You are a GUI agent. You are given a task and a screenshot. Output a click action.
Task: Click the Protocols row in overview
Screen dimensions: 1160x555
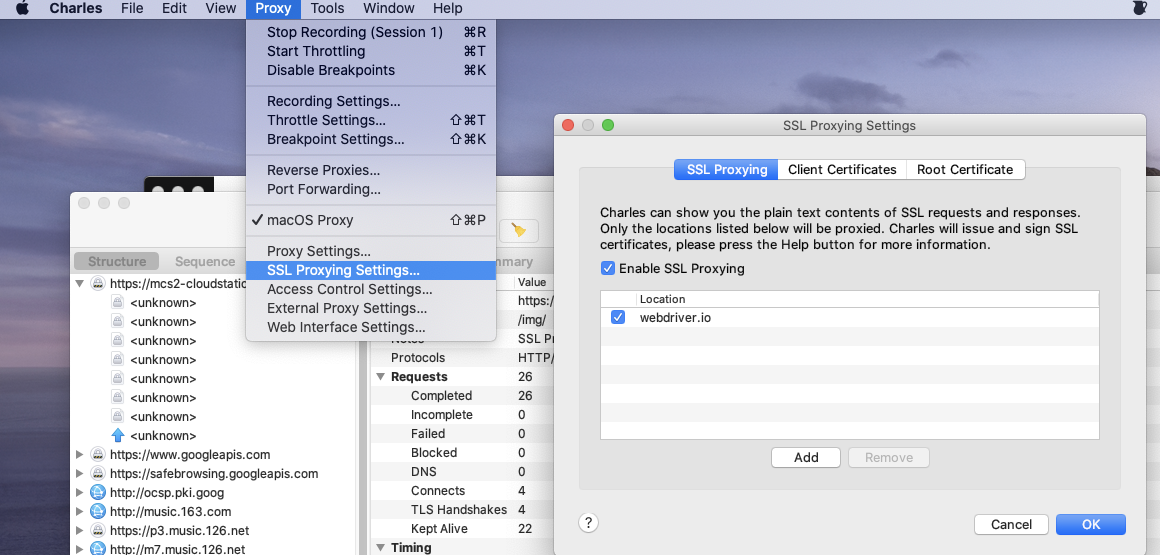point(462,357)
